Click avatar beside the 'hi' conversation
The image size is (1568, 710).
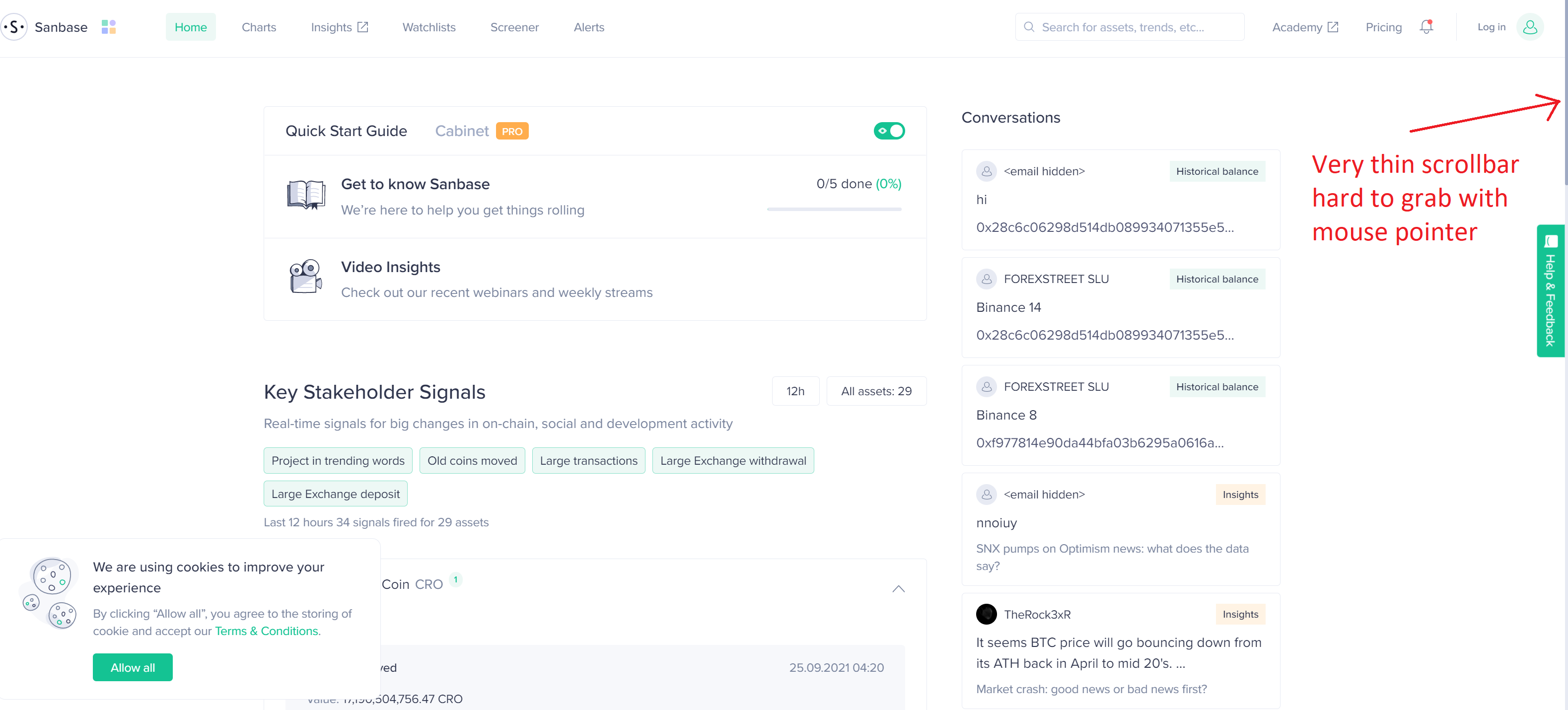click(986, 171)
